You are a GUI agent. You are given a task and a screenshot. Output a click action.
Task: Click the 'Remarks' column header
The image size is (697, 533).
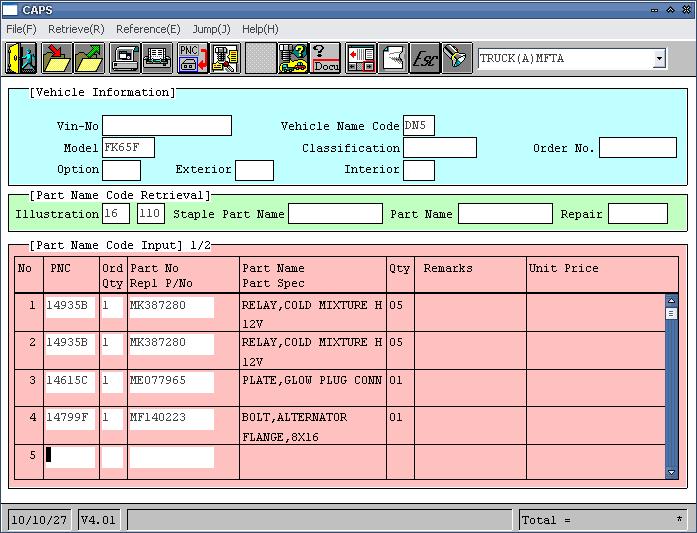pos(448,268)
